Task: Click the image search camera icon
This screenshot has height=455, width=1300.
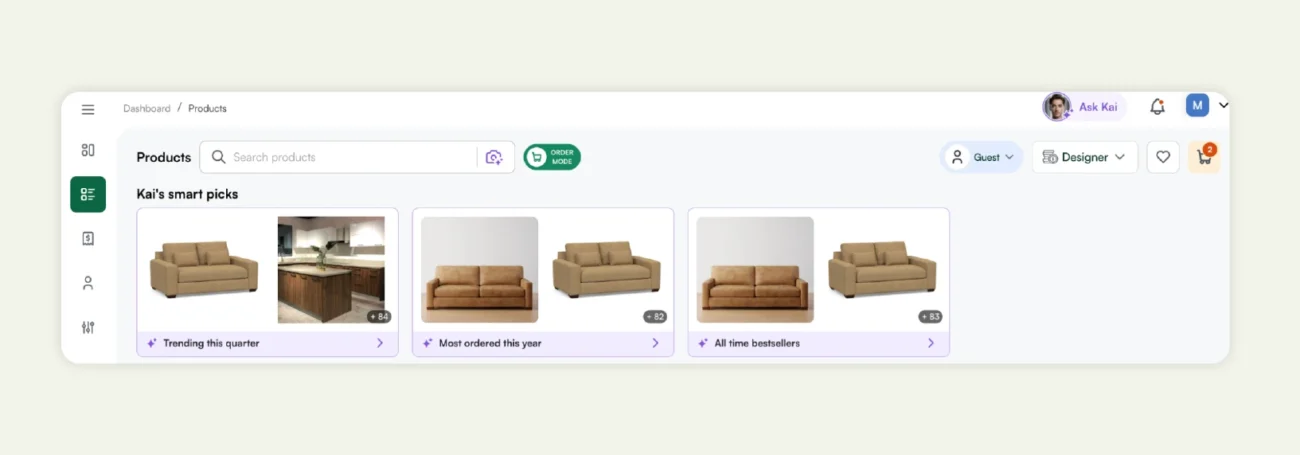Action: point(494,157)
